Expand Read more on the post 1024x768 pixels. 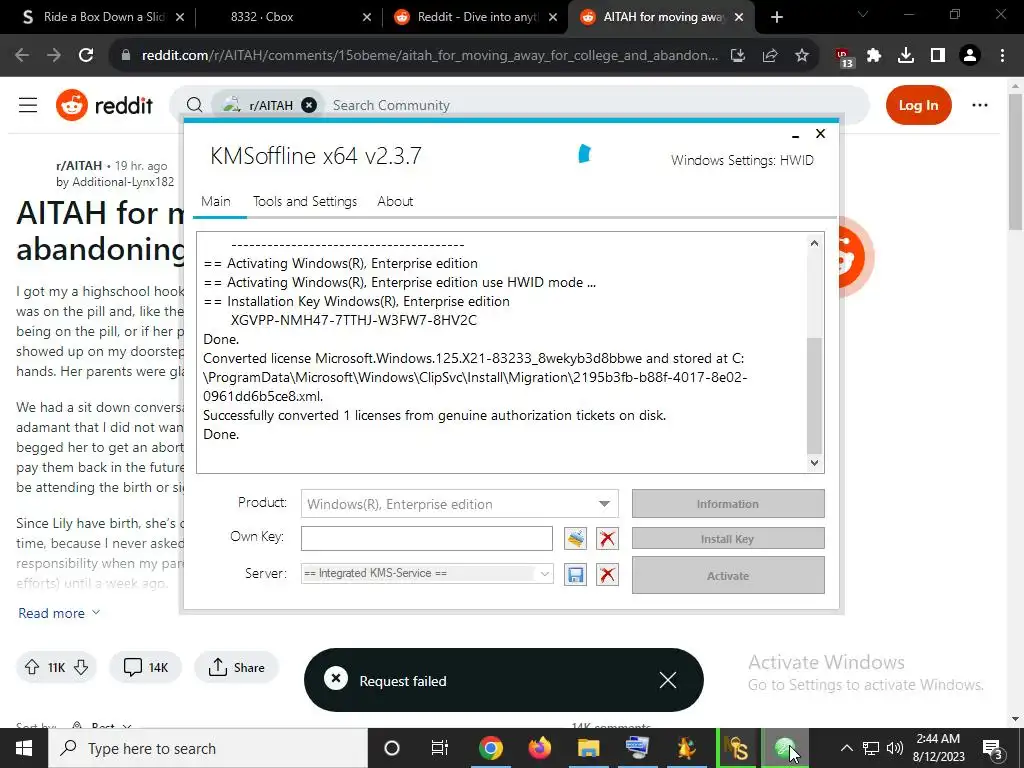[x=59, y=613]
